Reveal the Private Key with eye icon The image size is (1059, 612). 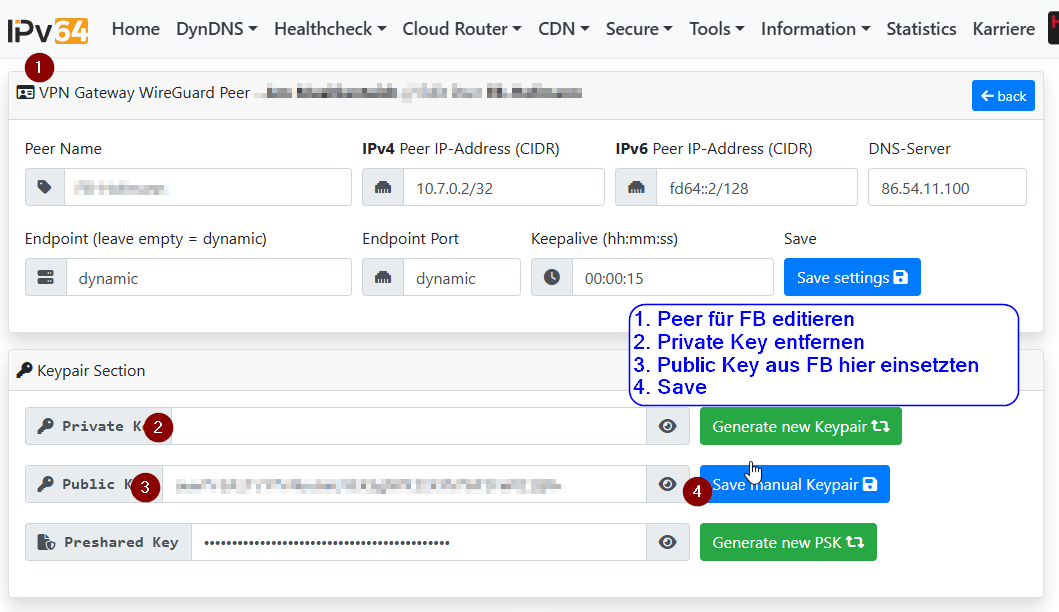668,426
